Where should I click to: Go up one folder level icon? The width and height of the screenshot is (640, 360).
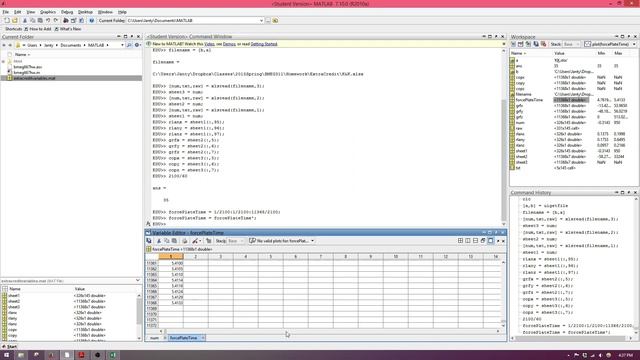276,20
